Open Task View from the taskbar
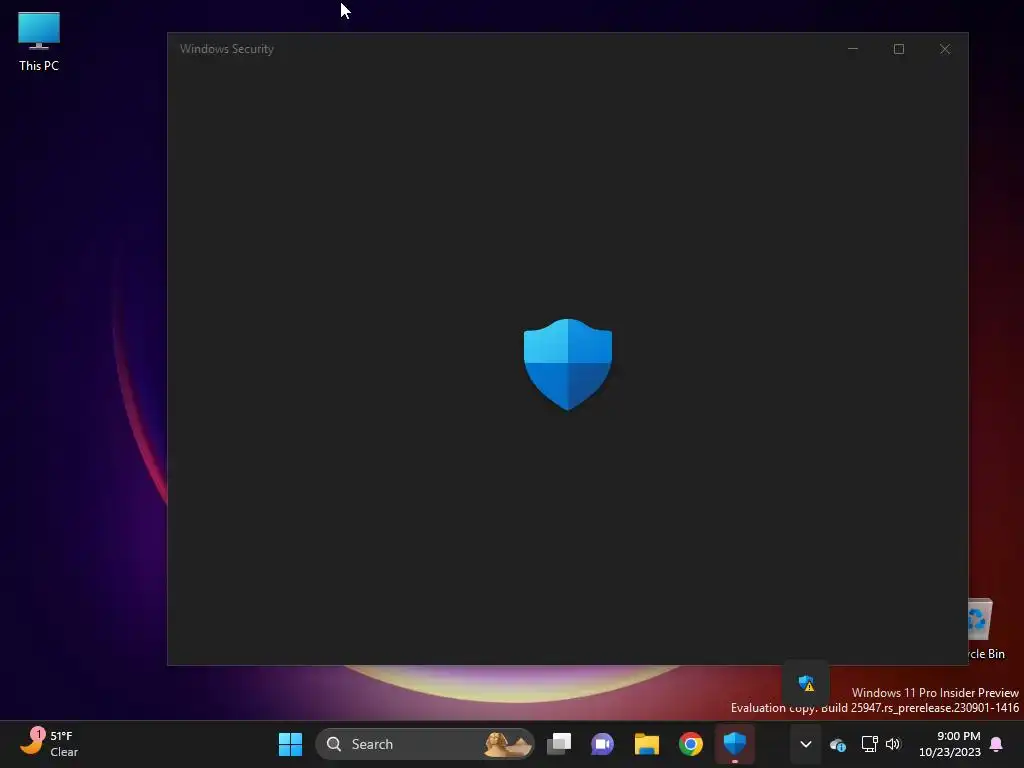The image size is (1024, 768). [x=559, y=744]
